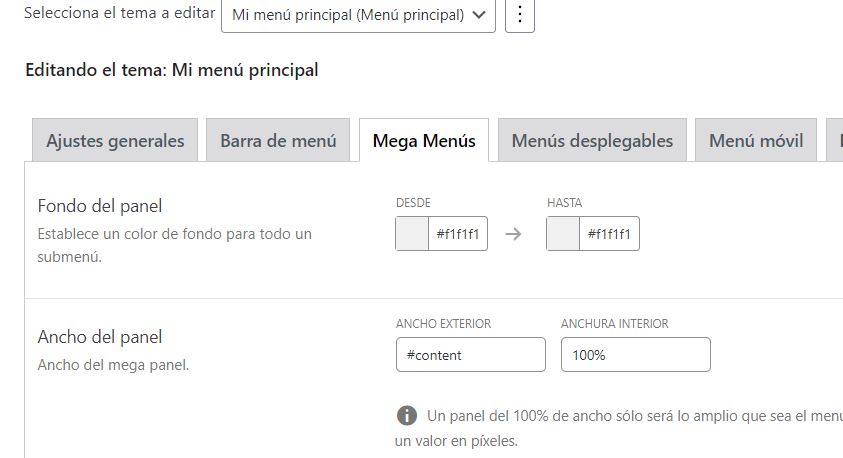Switch to the Ajustes generales tab
843x458 pixels.
click(x=115, y=140)
